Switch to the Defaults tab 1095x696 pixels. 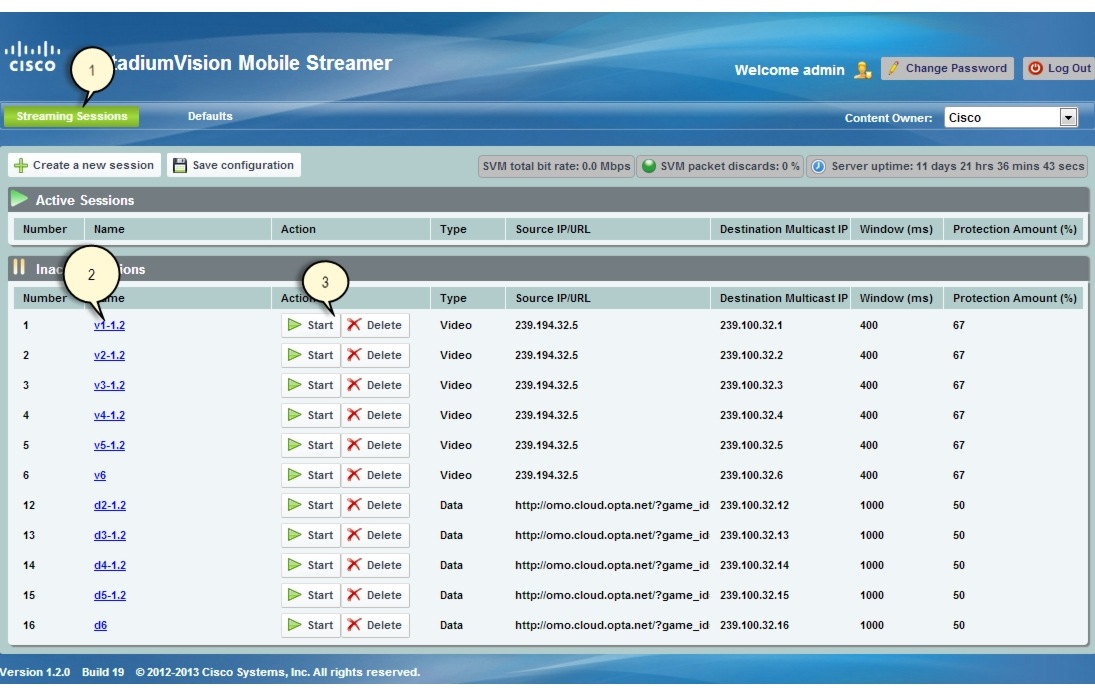click(209, 115)
